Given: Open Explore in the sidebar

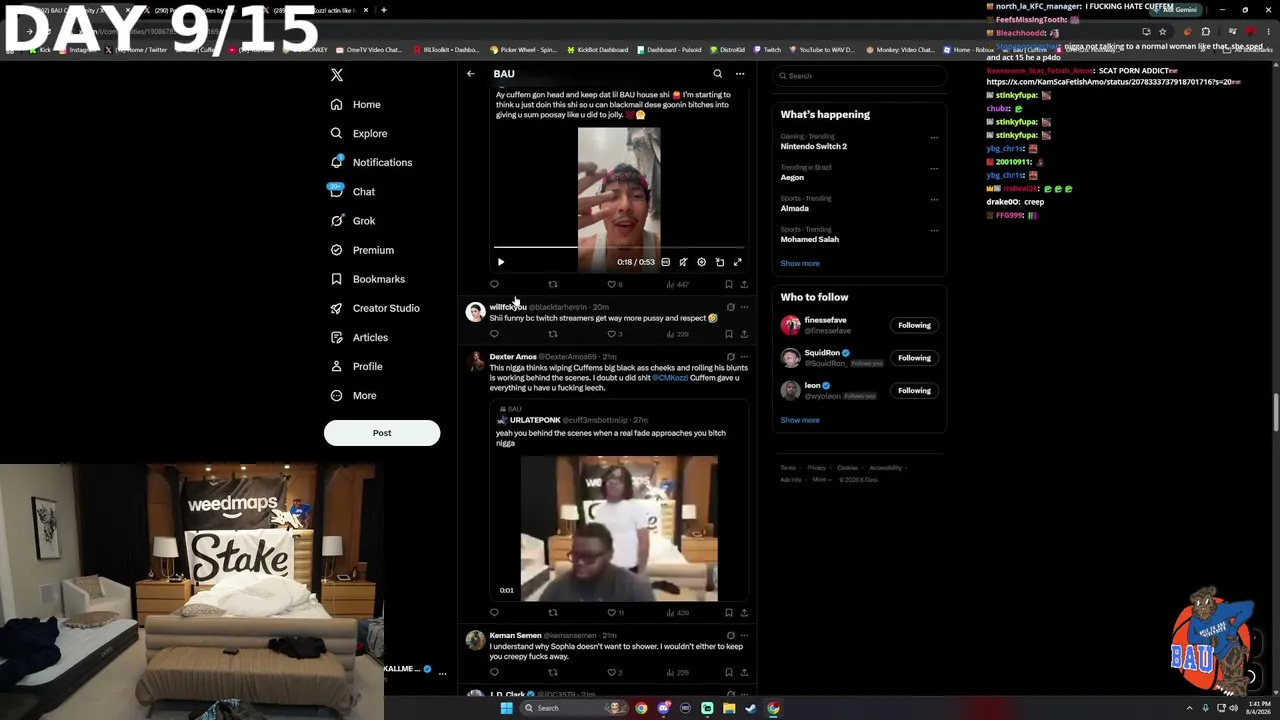Looking at the screenshot, I should 358,133.
